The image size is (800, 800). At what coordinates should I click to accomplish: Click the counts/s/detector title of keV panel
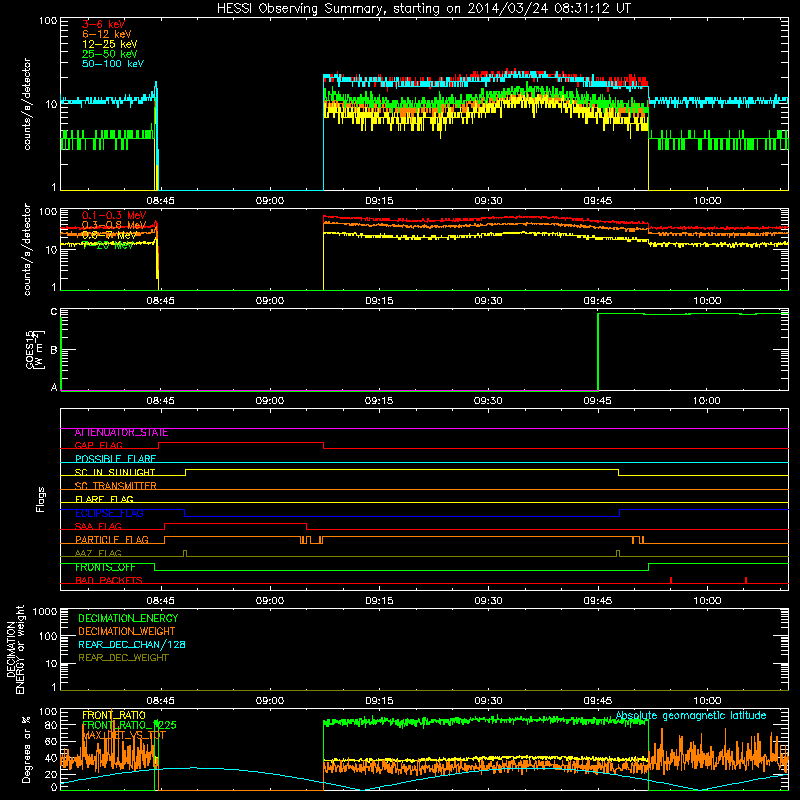click(x=27, y=104)
